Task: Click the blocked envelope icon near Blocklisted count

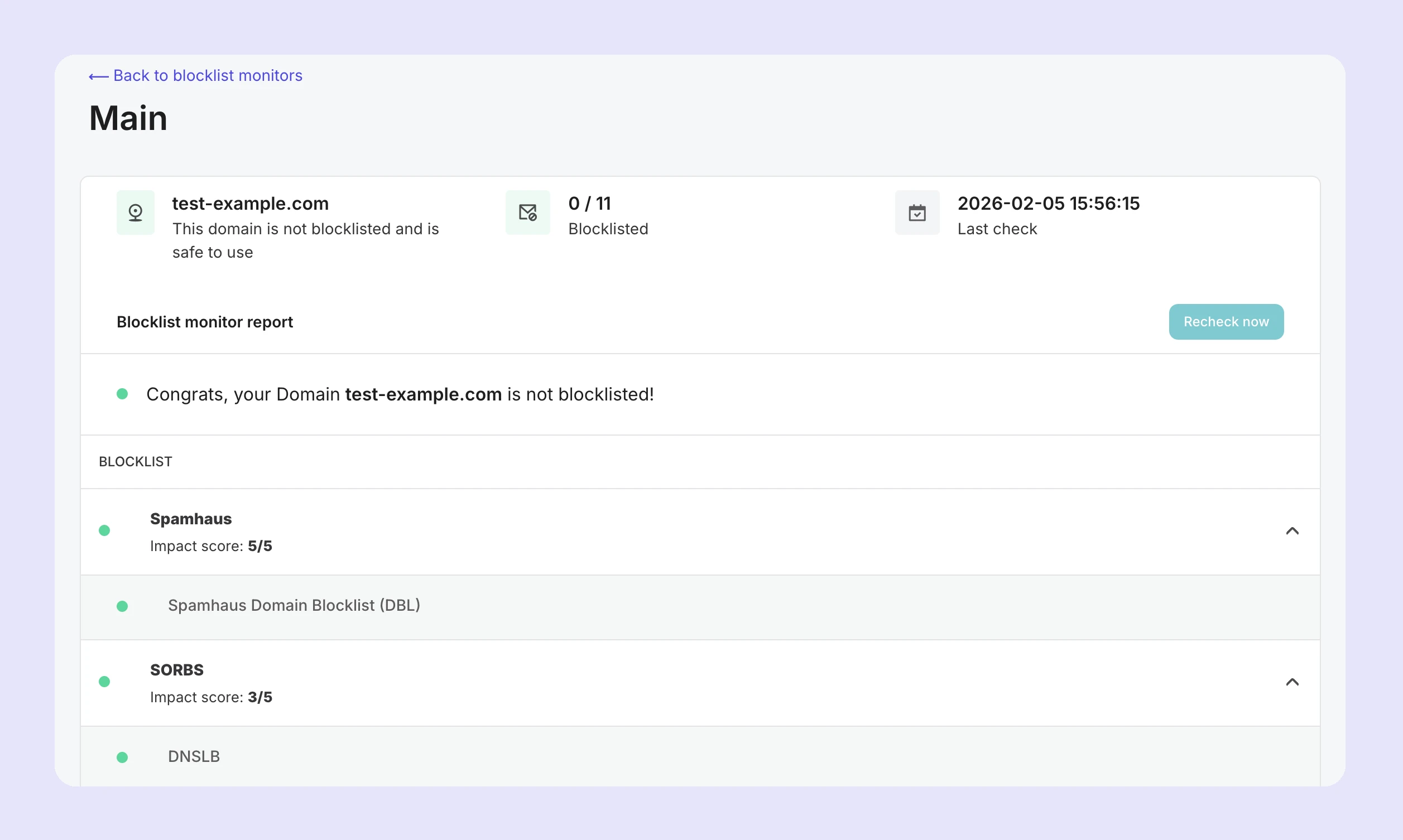Action: coord(527,213)
